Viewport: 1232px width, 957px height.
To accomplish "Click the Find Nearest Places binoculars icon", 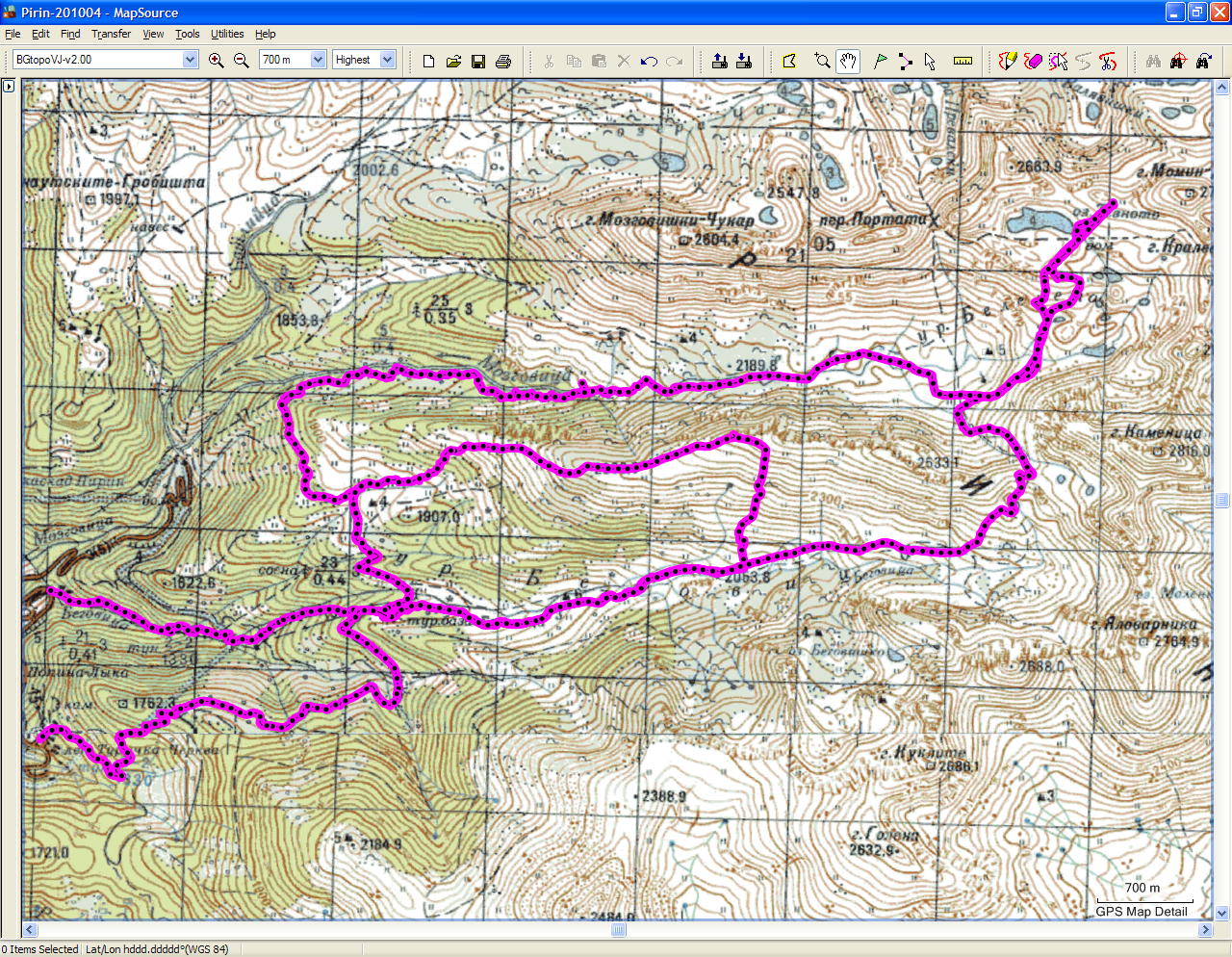I will tap(1178, 61).
